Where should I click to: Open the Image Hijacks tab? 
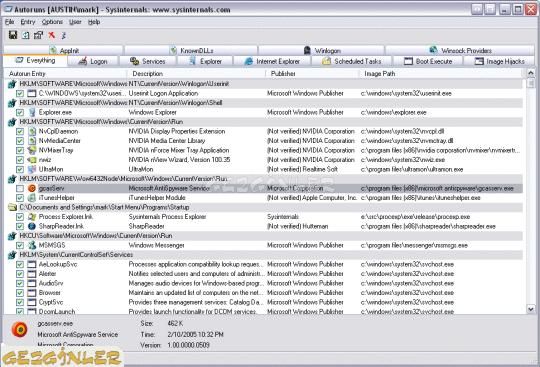pyautogui.click(x=499, y=61)
